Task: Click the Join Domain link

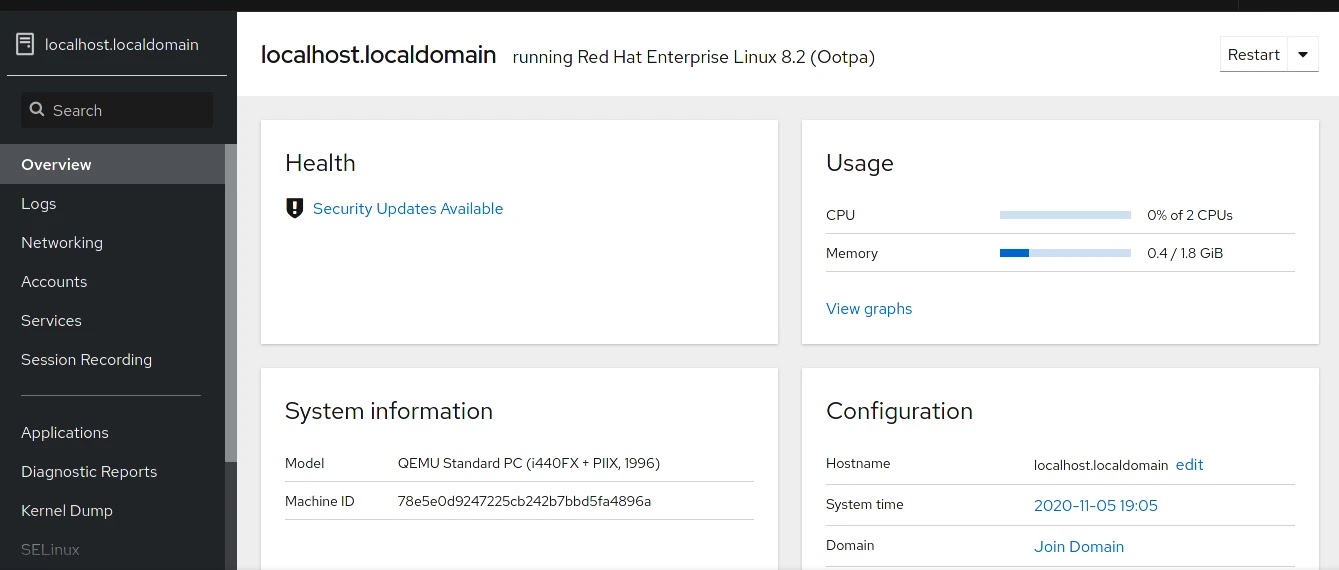Action: (1079, 546)
